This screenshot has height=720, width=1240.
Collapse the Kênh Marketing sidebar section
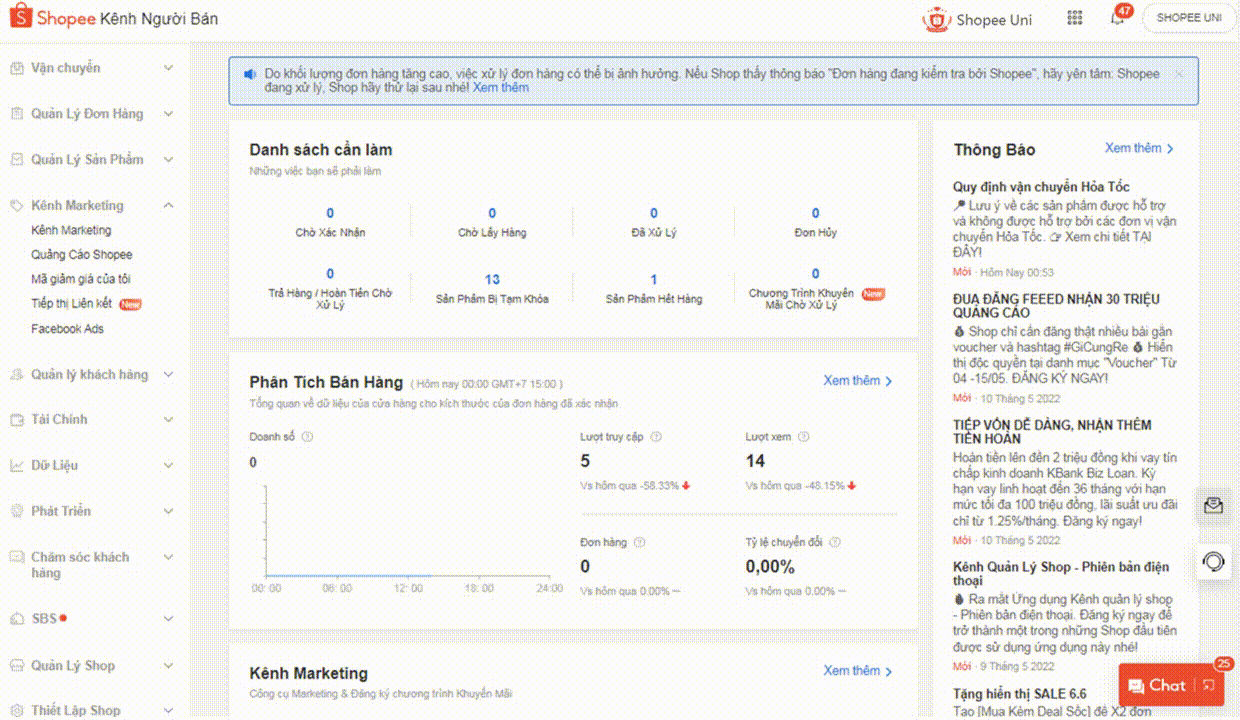pyautogui.click(x=168, y=205)
